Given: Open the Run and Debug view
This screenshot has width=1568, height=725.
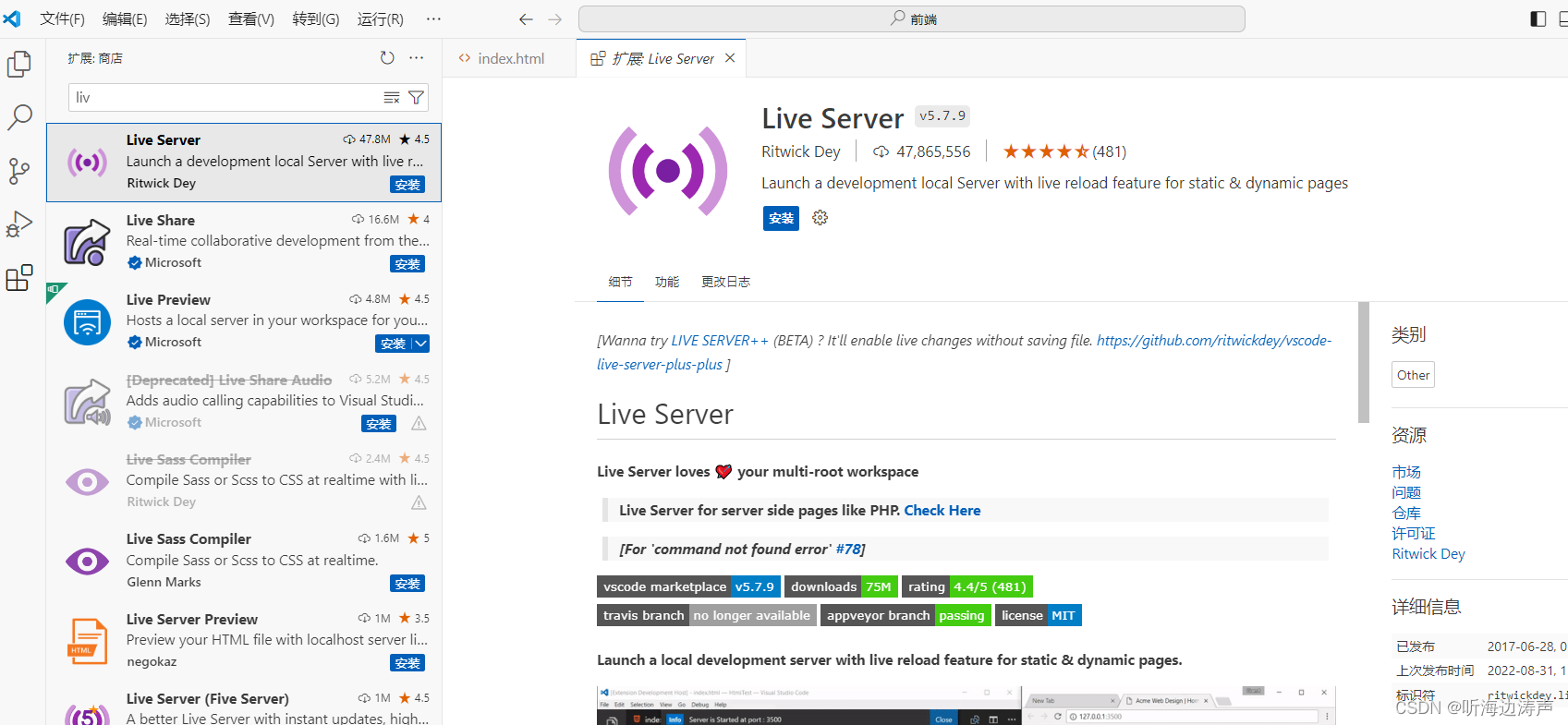Looking at the screenshot, I should coord(19,224).
